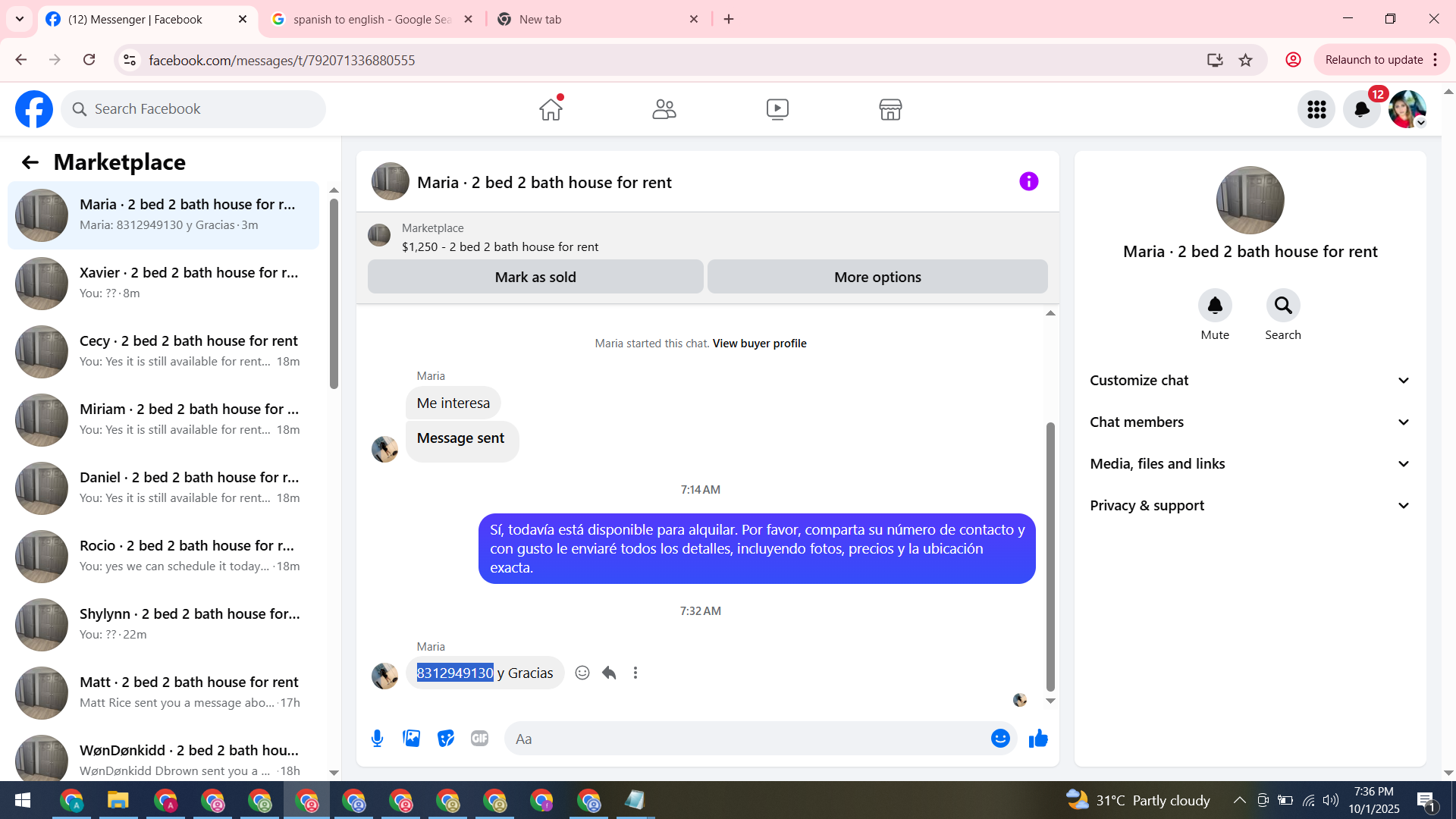Open Chrome tab search dropdown
This screenshot has width=1456, height=819.
pos(20,19)
